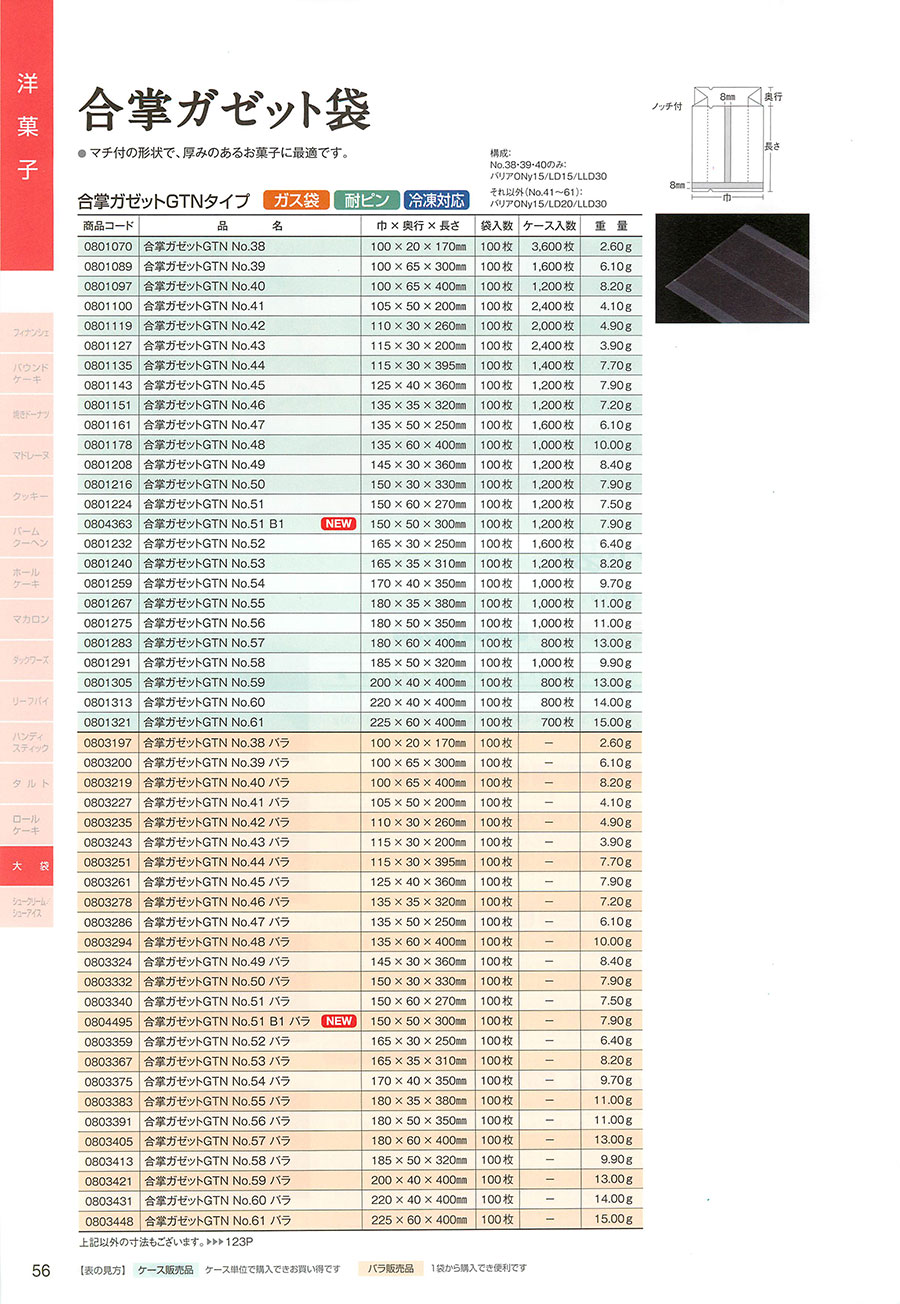Select the バームクーヘン side tab

tap(26, 536)
